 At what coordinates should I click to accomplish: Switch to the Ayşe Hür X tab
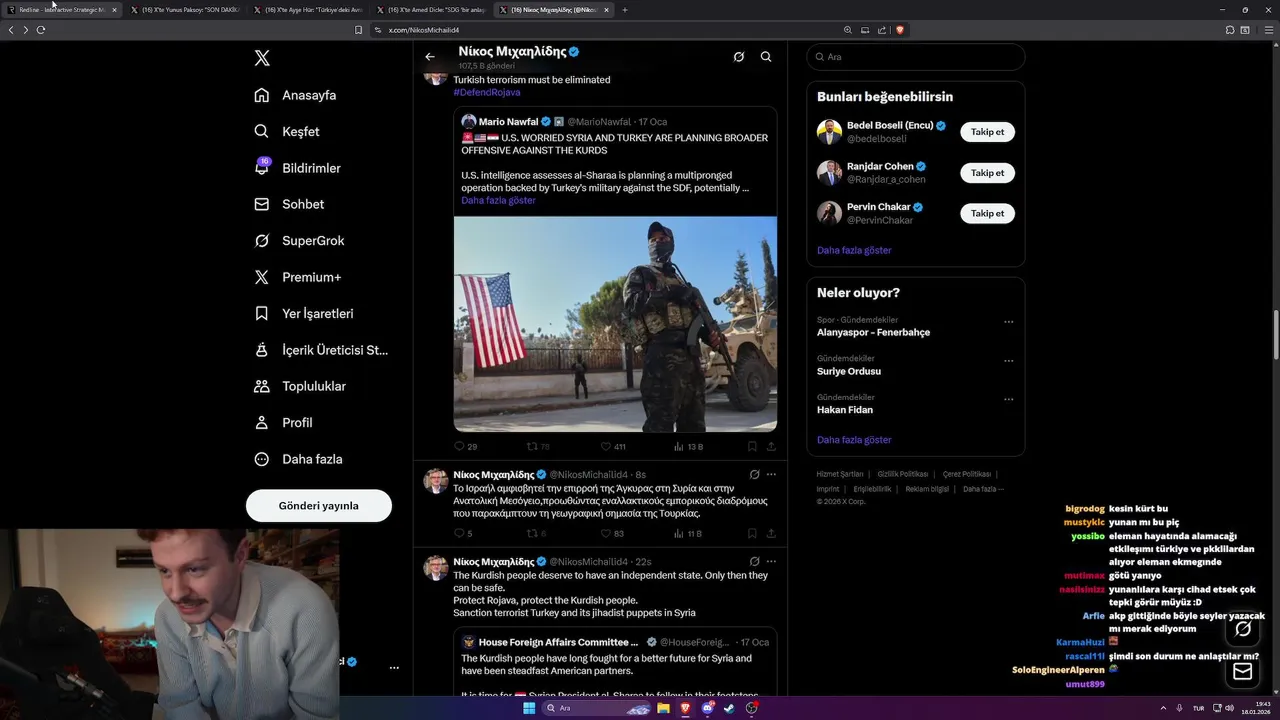click(x=308, y=10)
